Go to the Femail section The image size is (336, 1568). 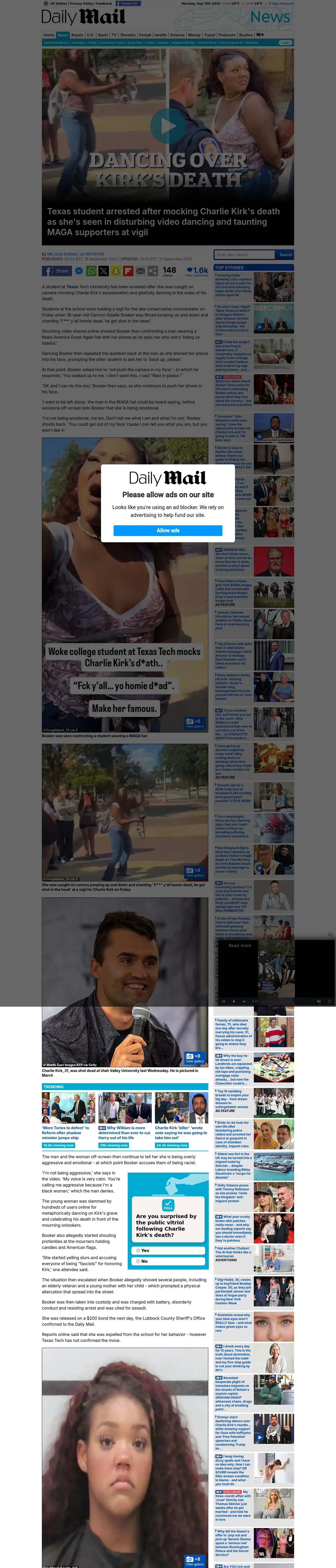pos(145,35)
